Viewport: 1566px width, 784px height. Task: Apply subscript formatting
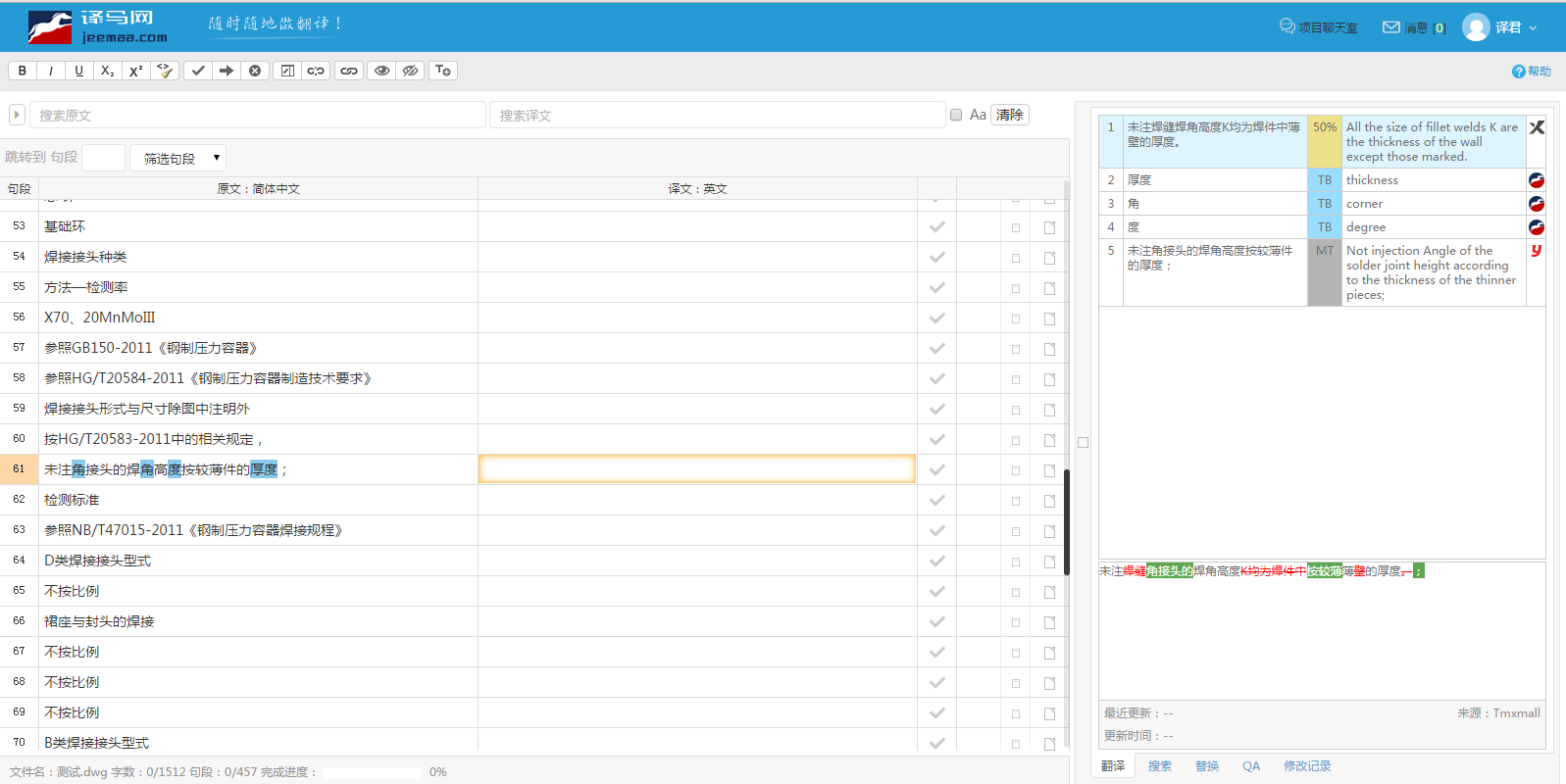[x=107, y=71]
